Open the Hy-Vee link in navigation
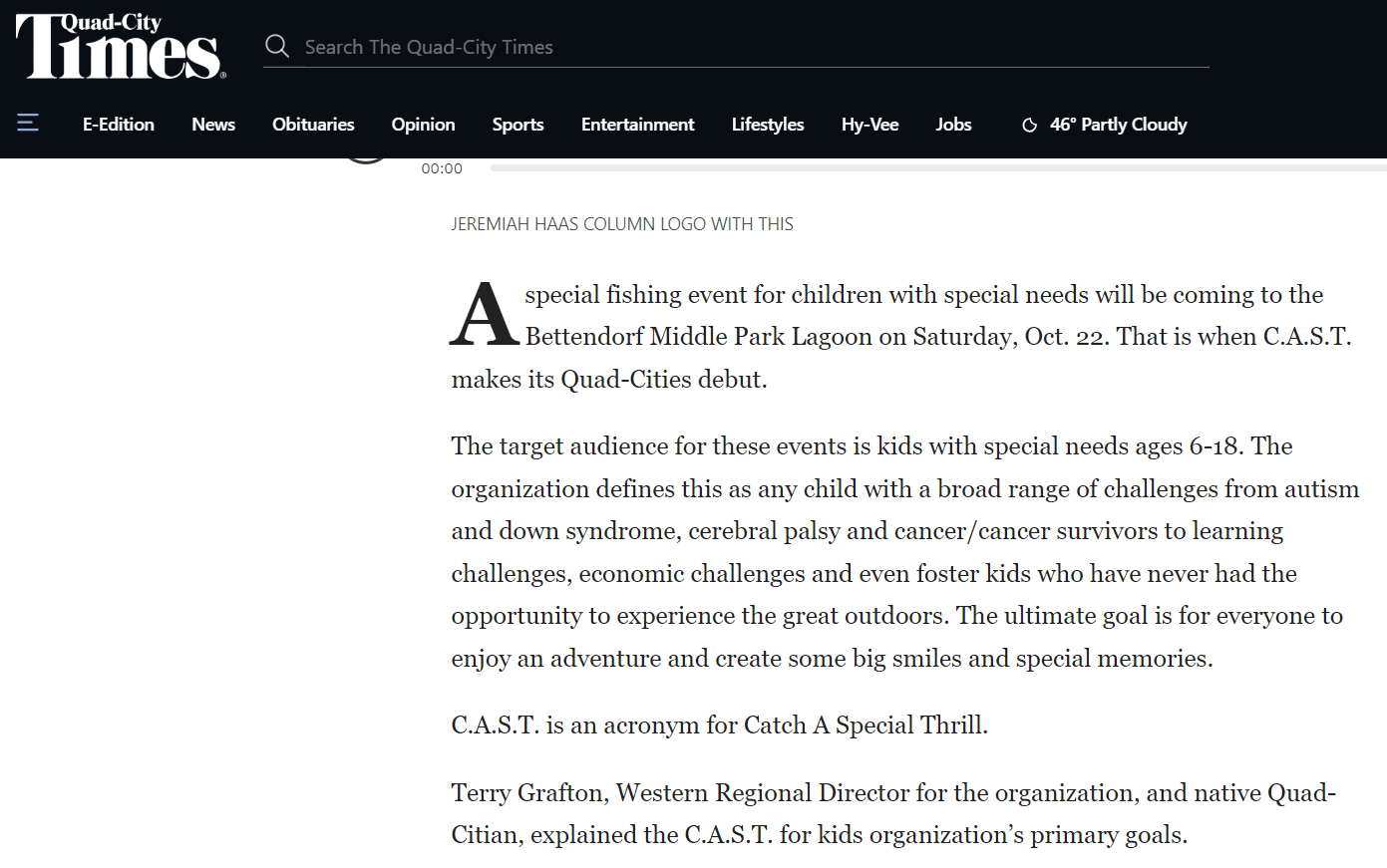This screenshot has height=868, width=1387. (869, 125)
